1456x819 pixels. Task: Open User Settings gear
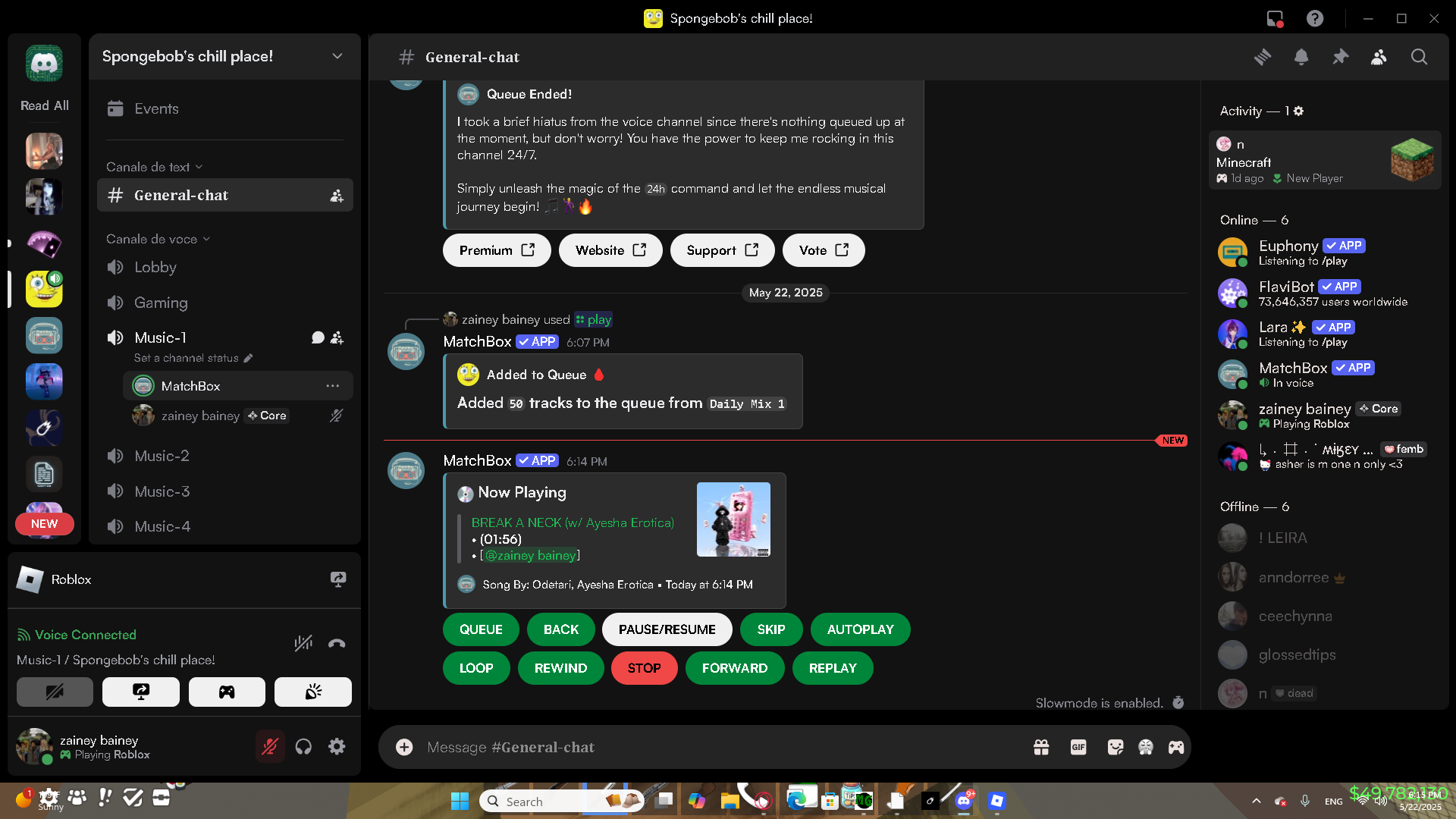[x=337, y=747]
